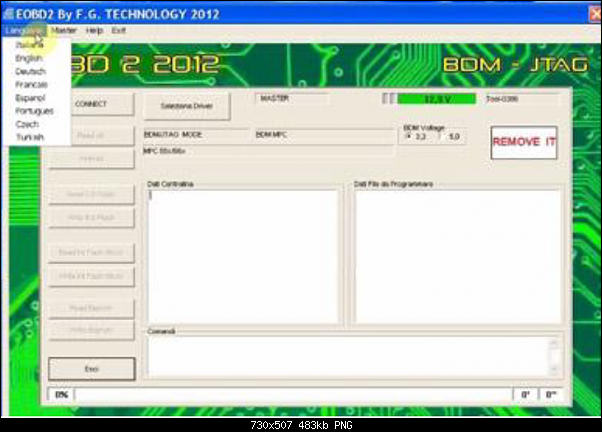Select the 3.3 BDM Voltage radio button
The width and height of the screenshot is (602, 432).
(409, 136)
